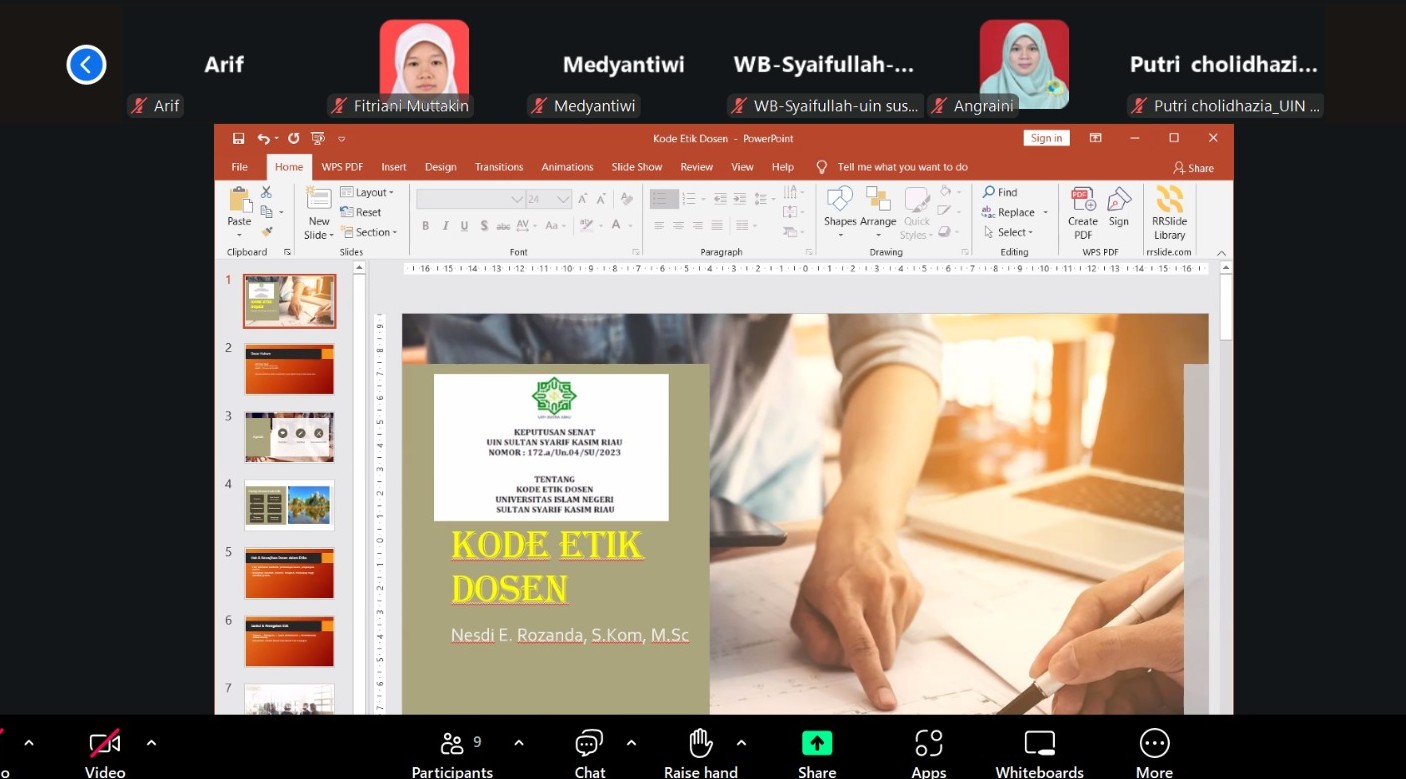Image resolution: width=1406 pixels, height=779 pixels.
Task: Click Replace in the Editing group
Action: pyautogui.click(x=1015, y=212)
